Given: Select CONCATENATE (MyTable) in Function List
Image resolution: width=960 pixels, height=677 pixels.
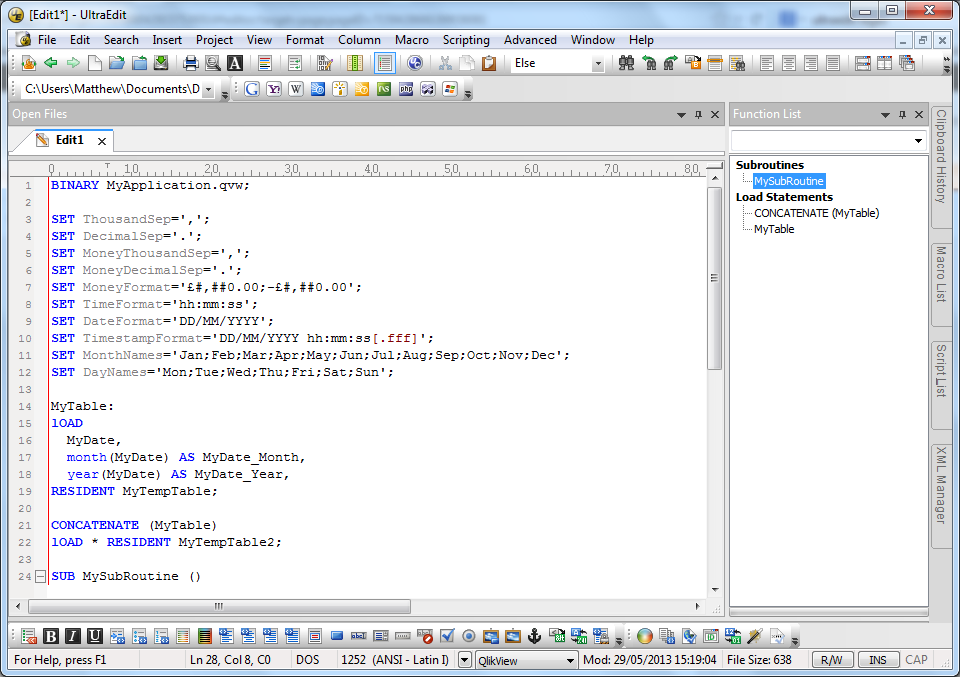Looking at the screenshot, I should click(x=816, y=213).
